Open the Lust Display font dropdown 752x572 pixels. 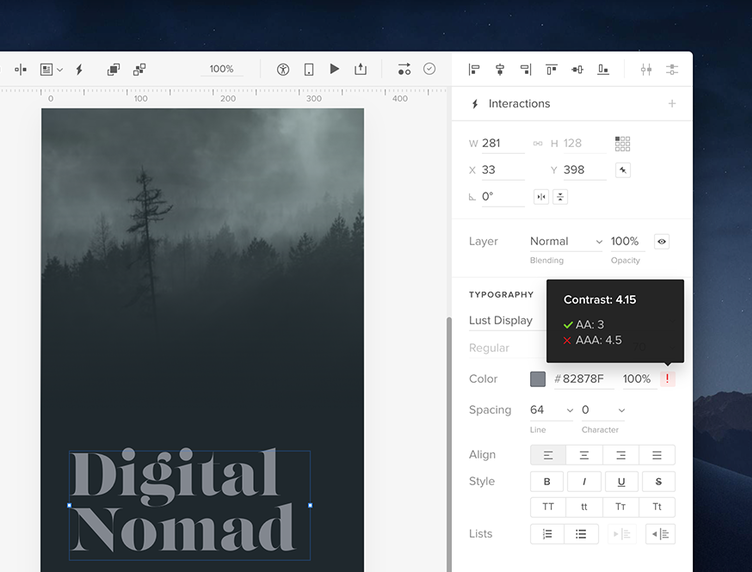pyautogui.click(x=507, y=320)
